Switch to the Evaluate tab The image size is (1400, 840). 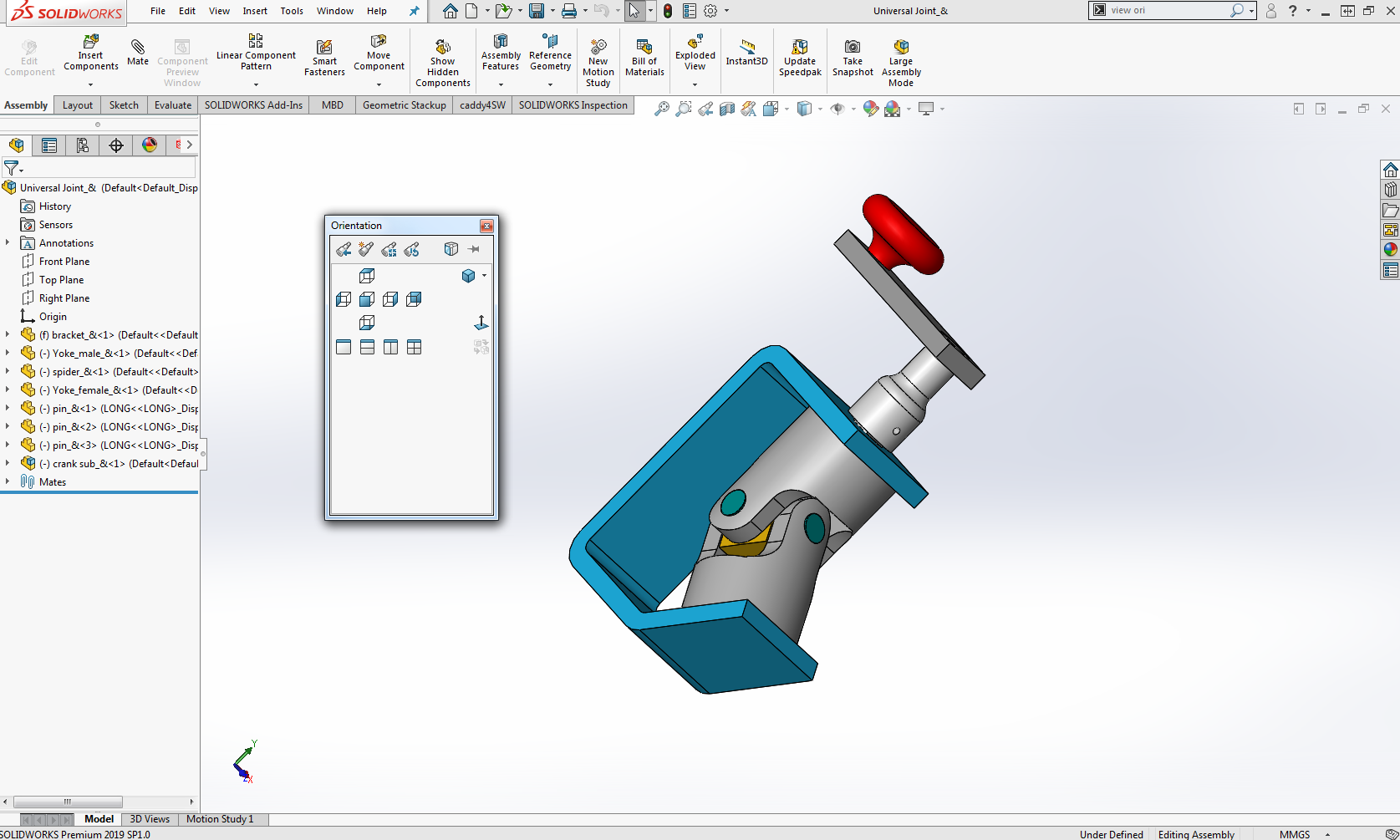pyautogui.click(x=172, y=105)
